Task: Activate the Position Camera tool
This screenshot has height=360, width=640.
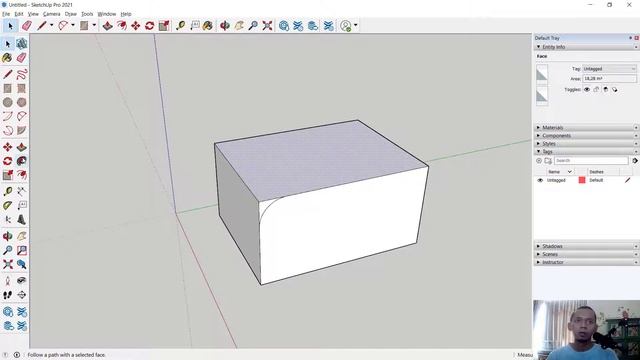Action: (7, 280)
